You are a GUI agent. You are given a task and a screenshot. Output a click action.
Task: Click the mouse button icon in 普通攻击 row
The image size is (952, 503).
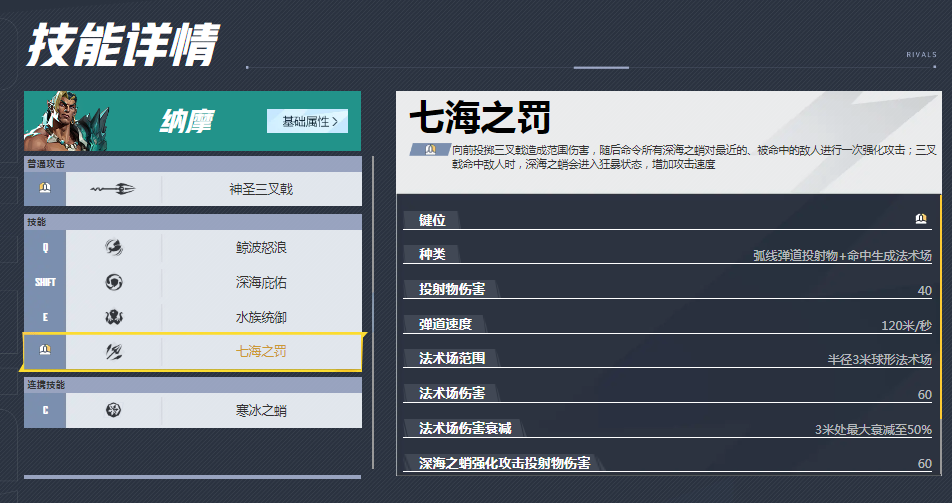point(45,188)
